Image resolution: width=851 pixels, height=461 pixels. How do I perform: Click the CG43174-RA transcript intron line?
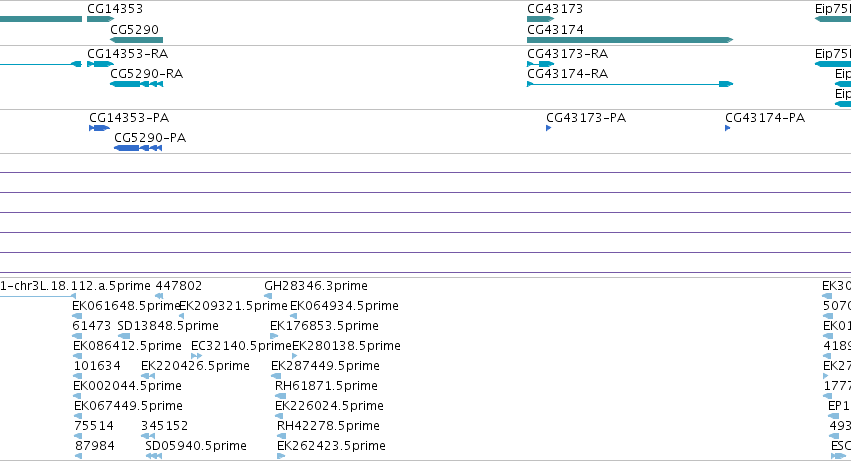point(626,84)
